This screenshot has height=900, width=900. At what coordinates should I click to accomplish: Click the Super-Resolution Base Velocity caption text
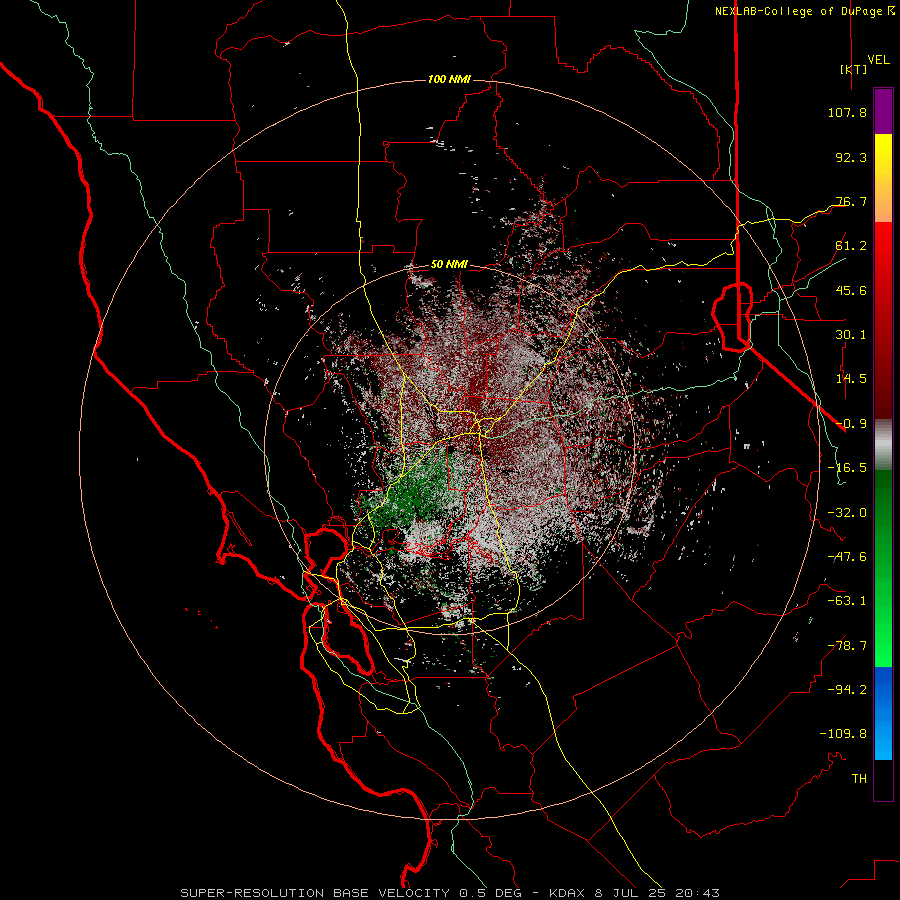449,893
